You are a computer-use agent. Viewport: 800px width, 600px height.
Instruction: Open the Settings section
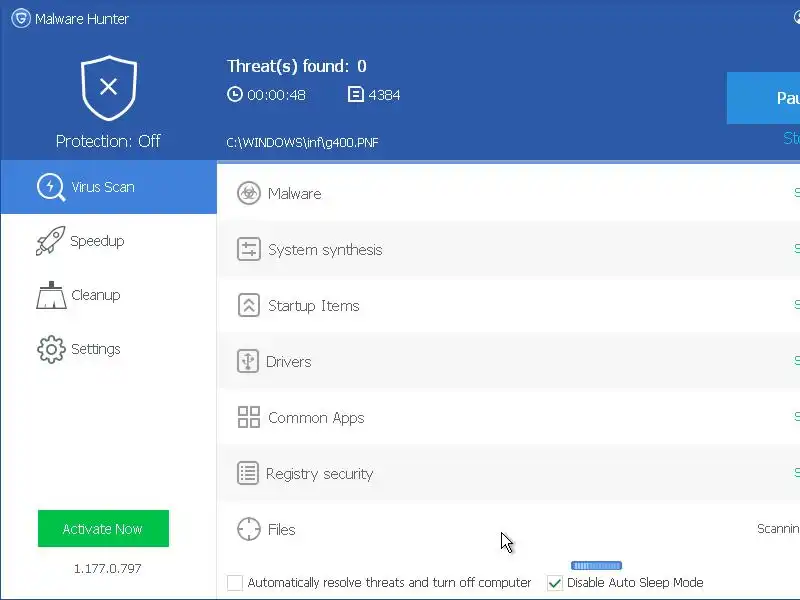pos(109,349)
